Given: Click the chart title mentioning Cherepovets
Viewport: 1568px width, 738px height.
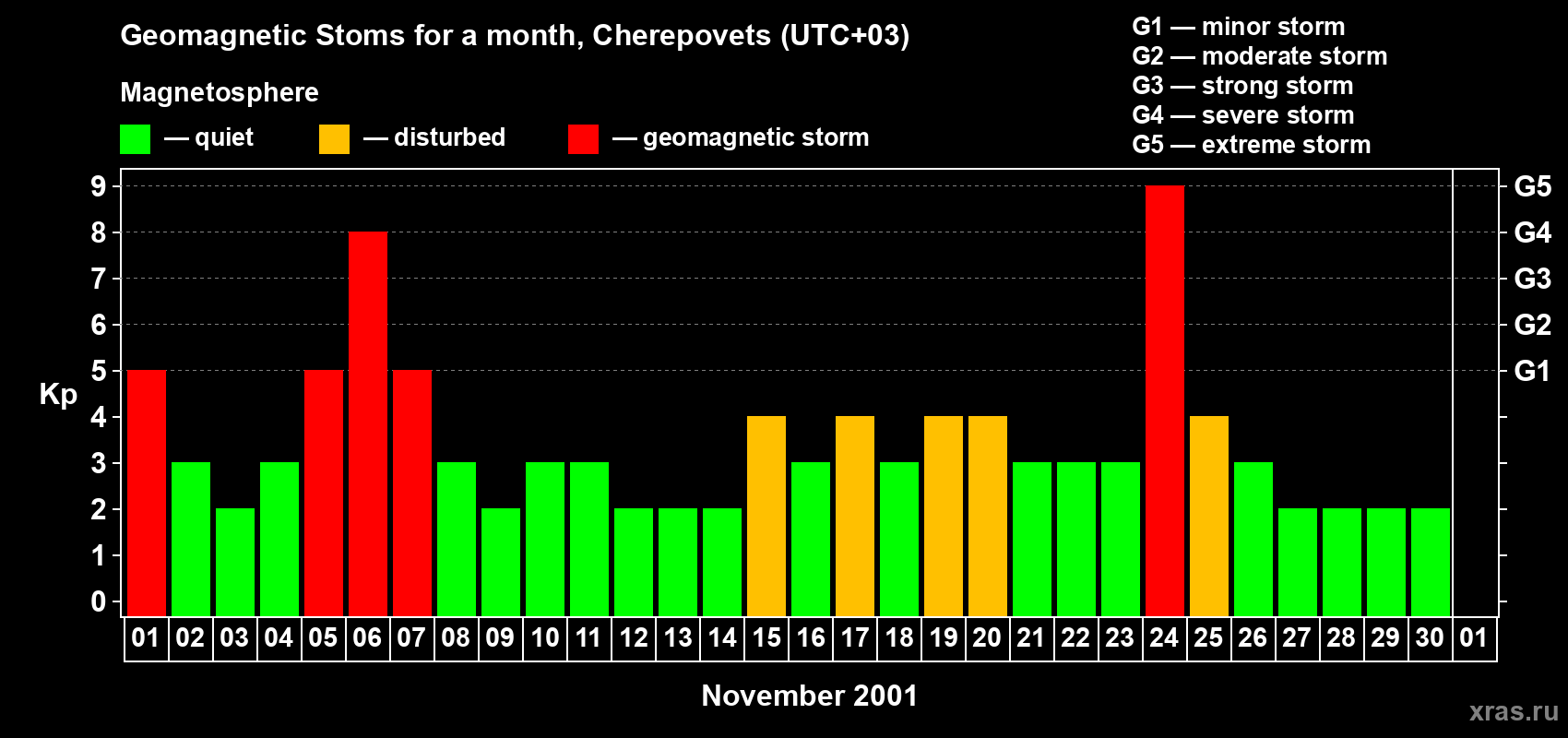Looking at the screenshot, I should (x=515, y=36).
